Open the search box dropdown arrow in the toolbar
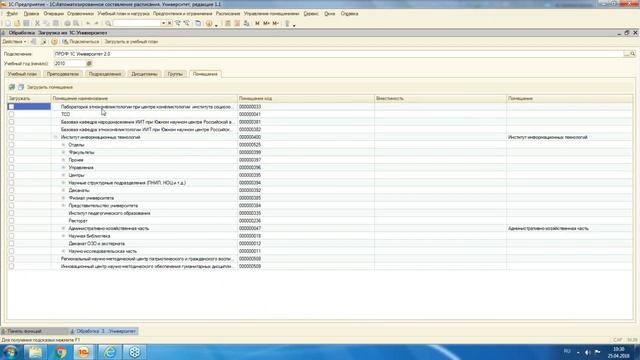 pyautogui.click(x=163, y=23)
